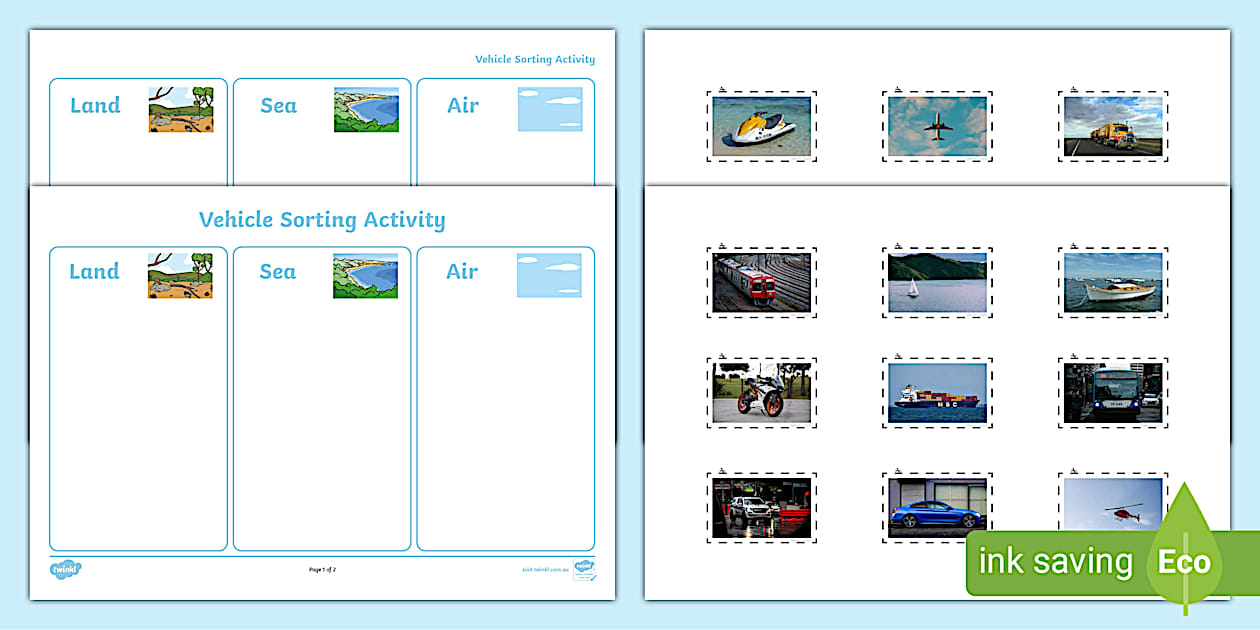Select the airplane picture card
Viewport: 1260px width, 630px height.
click(937, 126)
